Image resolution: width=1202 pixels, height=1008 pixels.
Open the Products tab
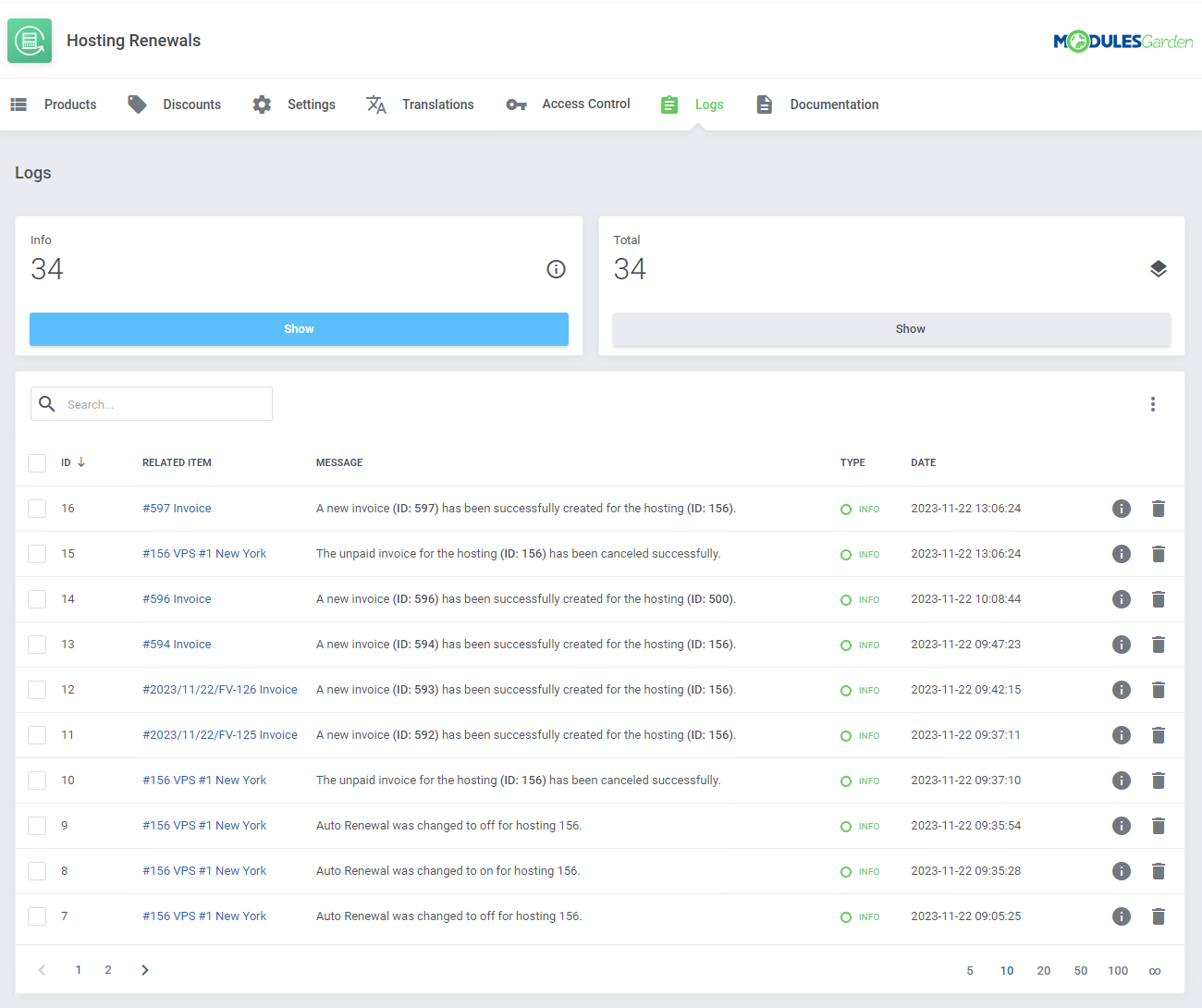click(x=54, y=104)
